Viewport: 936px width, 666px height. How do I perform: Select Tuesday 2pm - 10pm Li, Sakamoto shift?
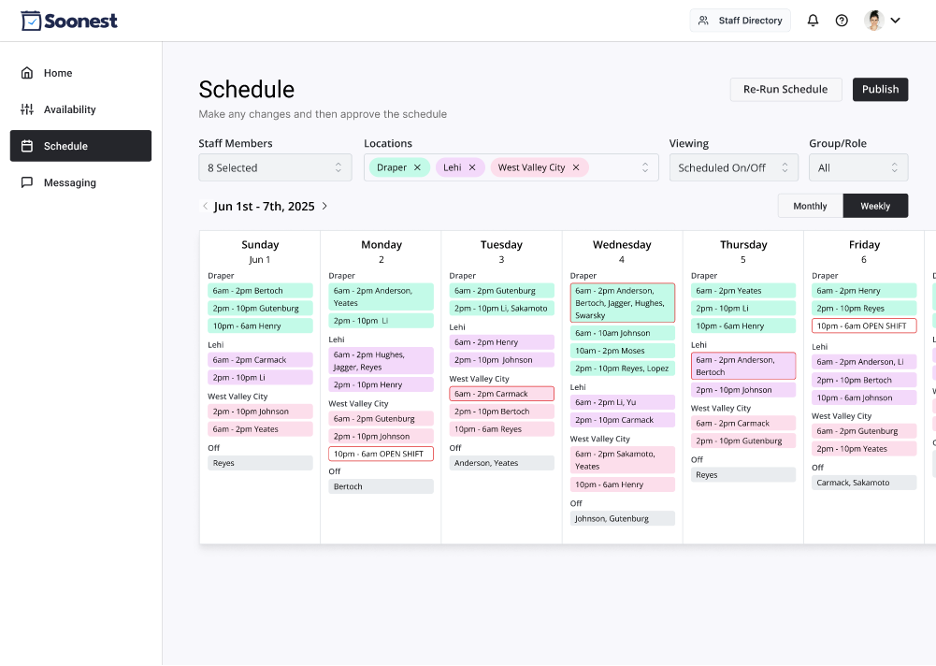point(501,309)
